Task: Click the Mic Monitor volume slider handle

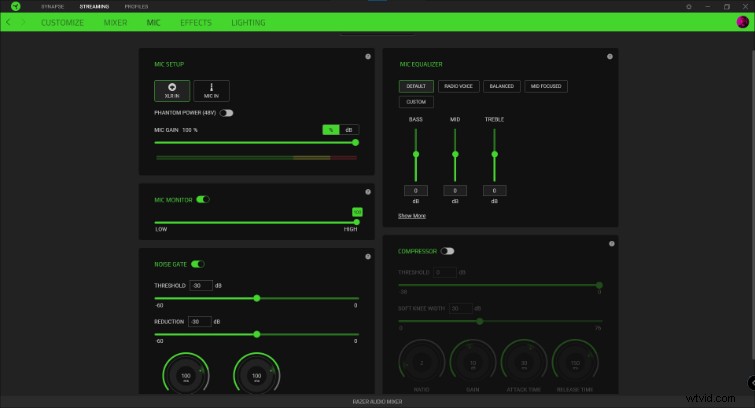Action: [357, 222]
